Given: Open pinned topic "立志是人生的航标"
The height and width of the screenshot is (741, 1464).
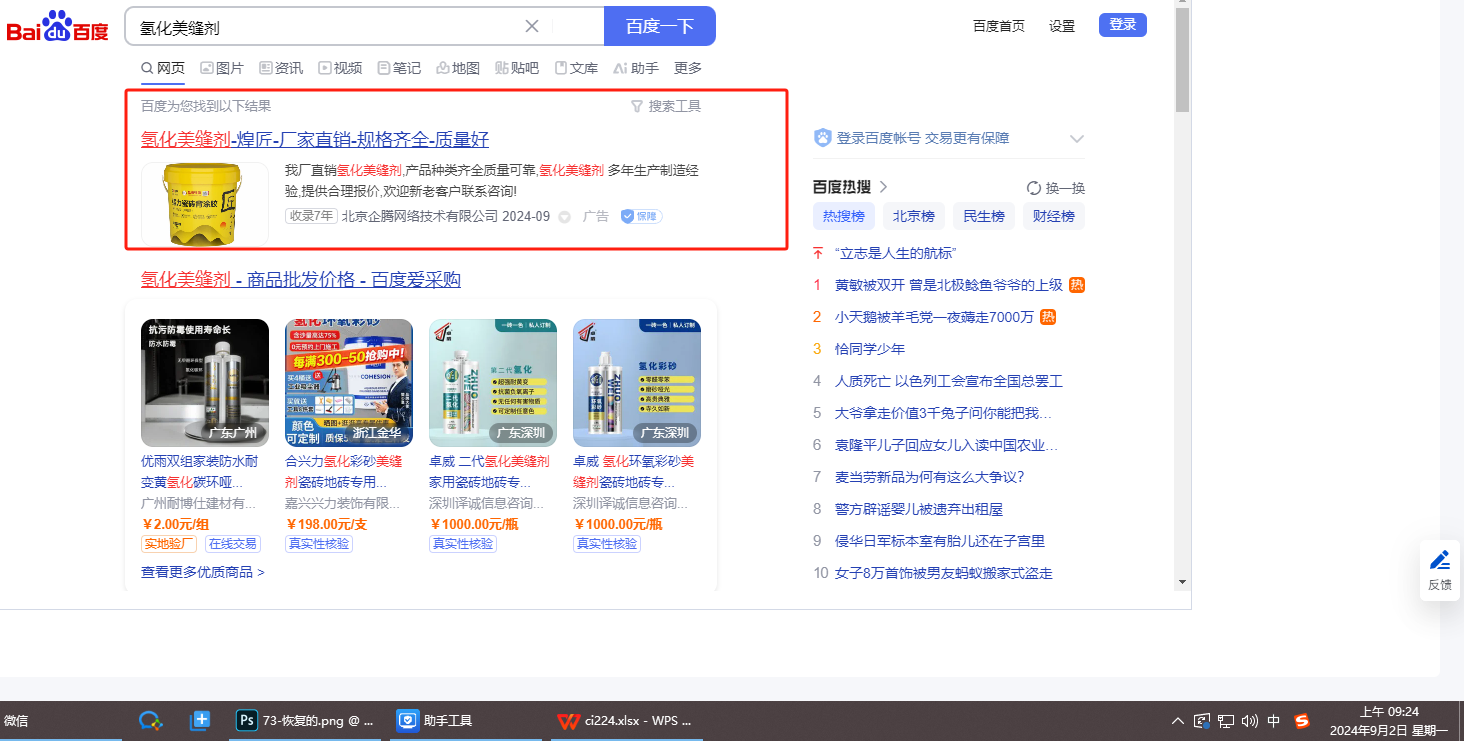Looking at the screenshot, I should click(896, 253).
